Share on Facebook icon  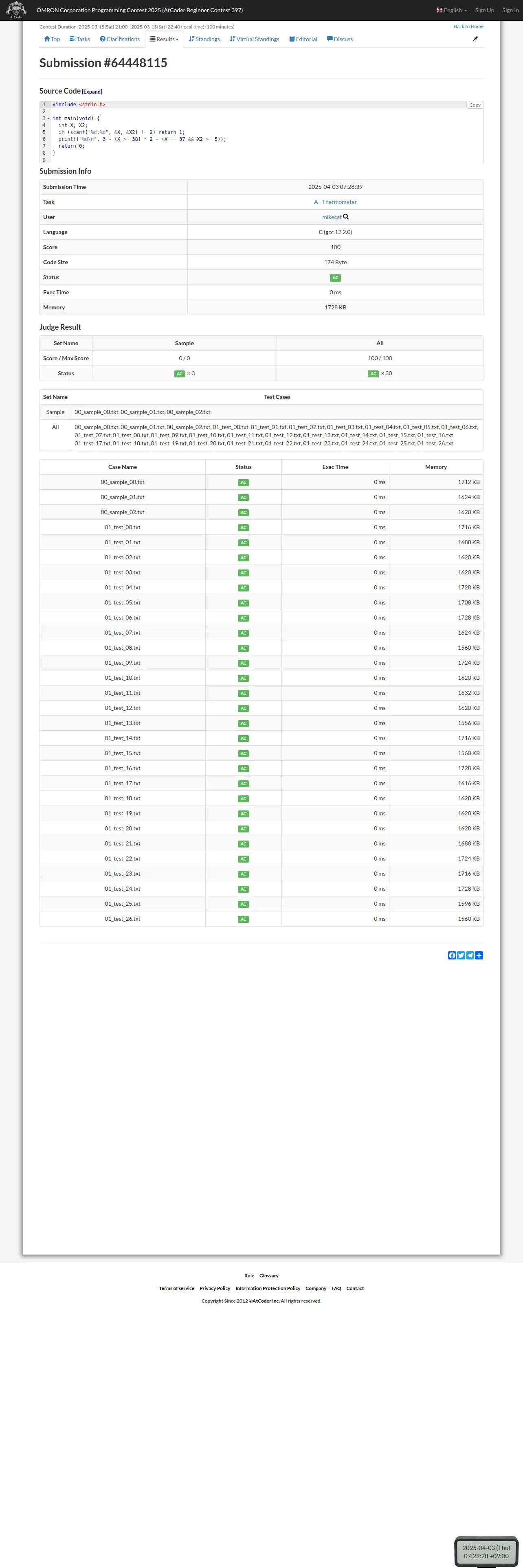point(452,956)
